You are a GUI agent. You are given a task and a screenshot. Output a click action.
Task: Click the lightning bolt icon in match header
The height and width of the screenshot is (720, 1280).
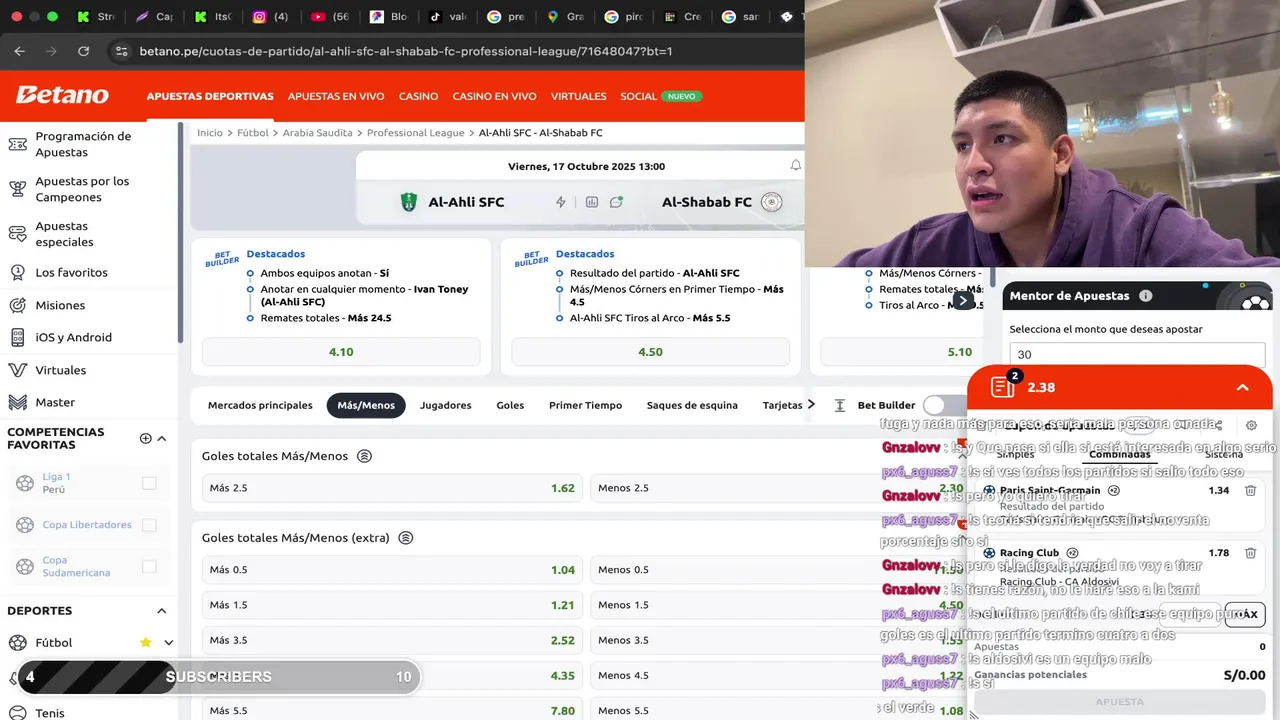(x=561, y=202)
